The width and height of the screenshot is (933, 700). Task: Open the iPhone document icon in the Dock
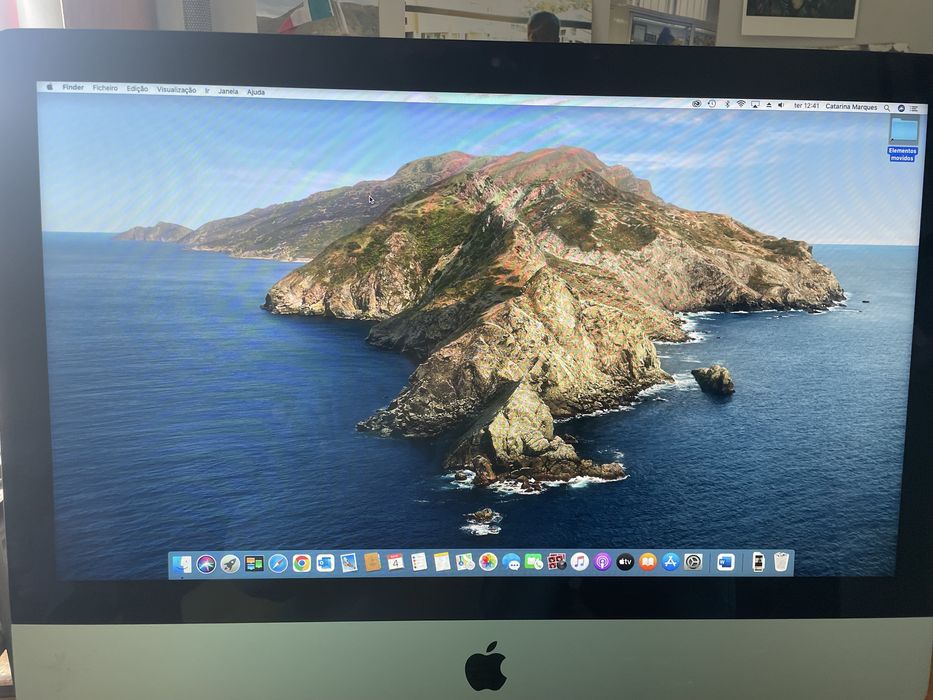click(758, 562)
